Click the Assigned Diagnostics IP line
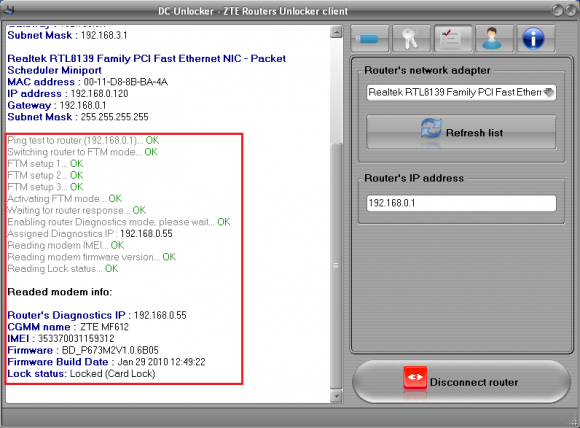The image size is (580, 428). 90,234
